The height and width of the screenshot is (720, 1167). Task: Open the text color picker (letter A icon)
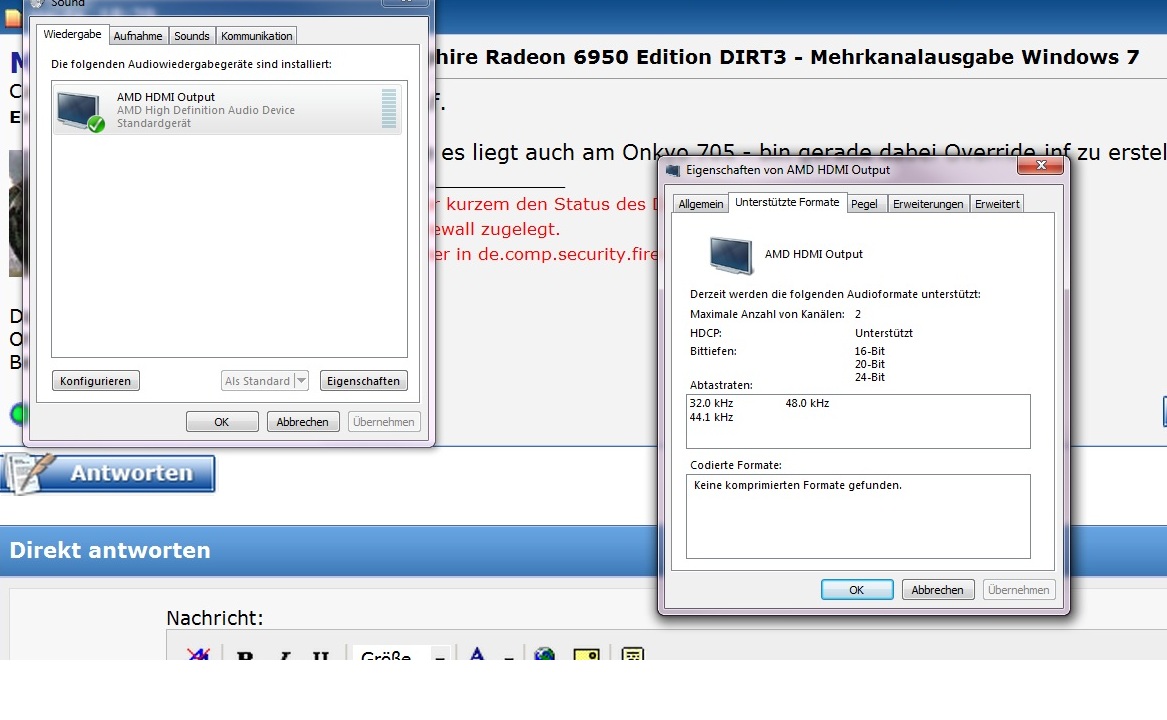tap(477, 654)
